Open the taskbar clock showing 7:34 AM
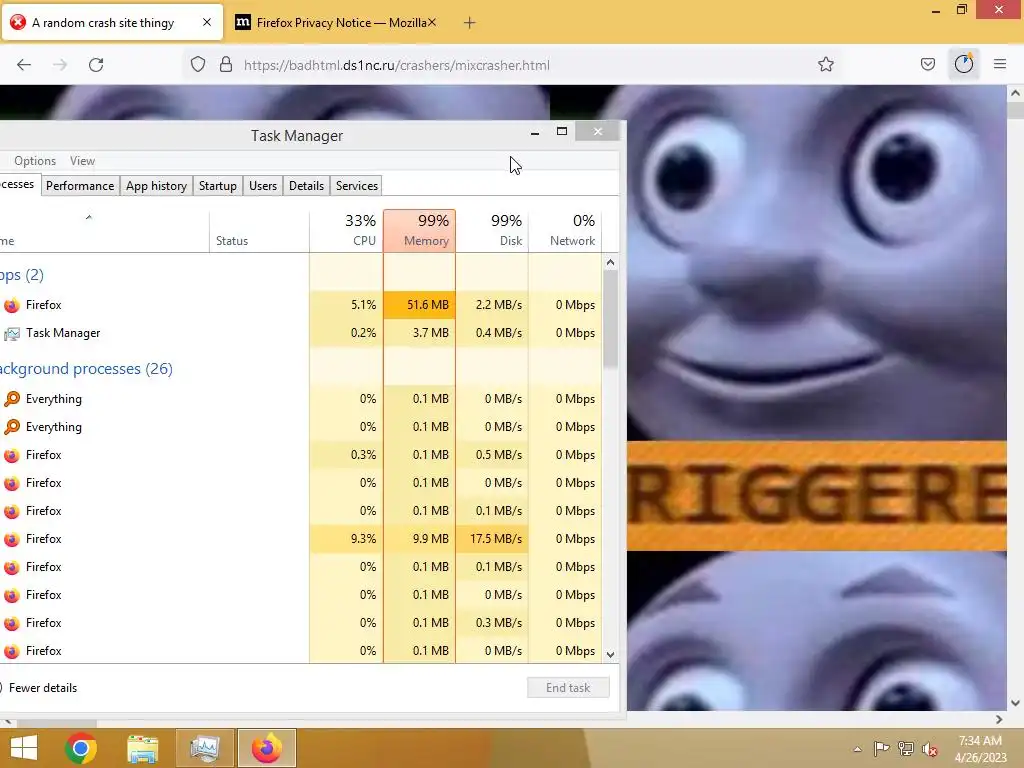 [x=980, y=749]
